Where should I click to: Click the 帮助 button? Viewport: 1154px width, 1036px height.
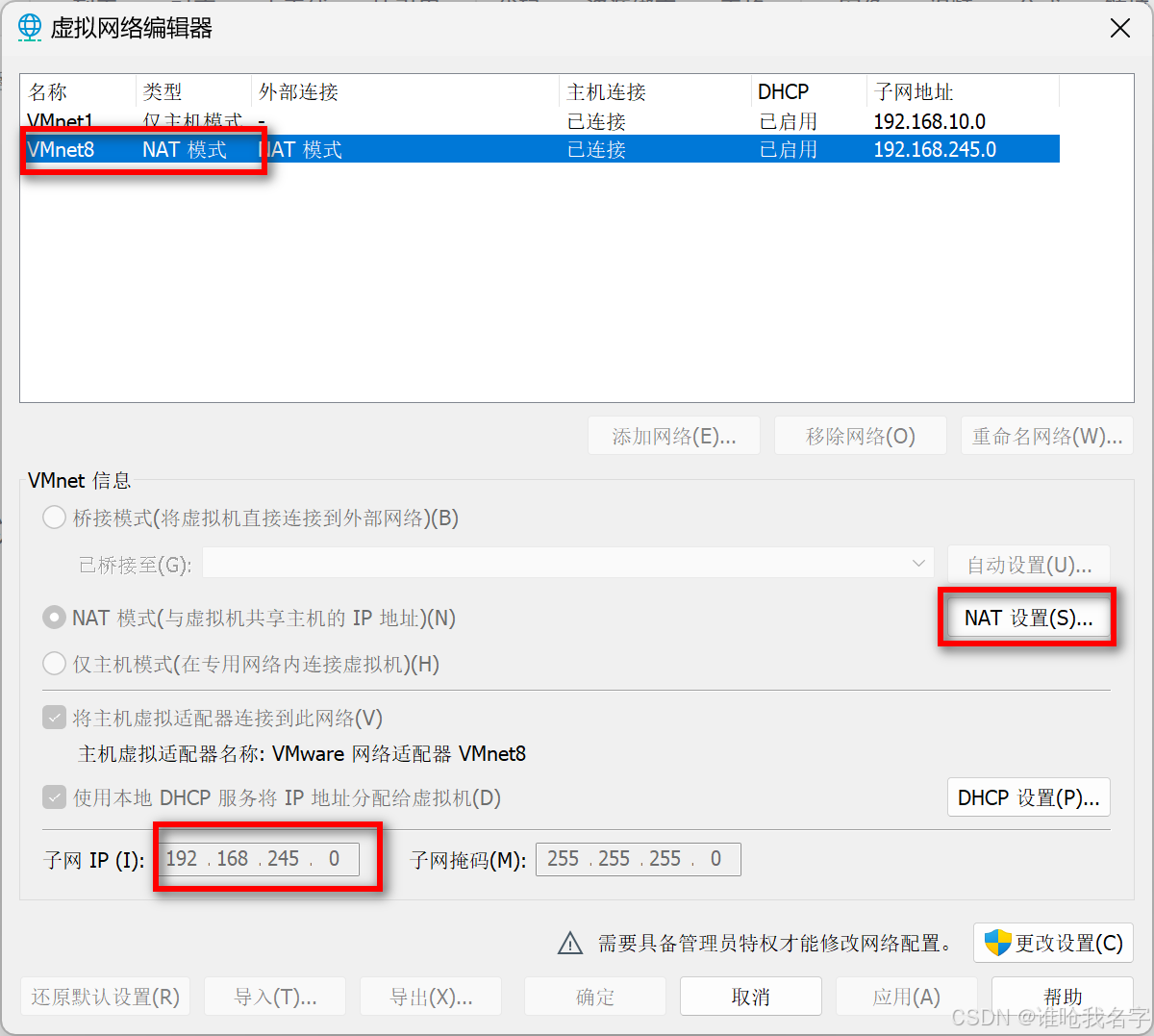[x=1062, y=997]
